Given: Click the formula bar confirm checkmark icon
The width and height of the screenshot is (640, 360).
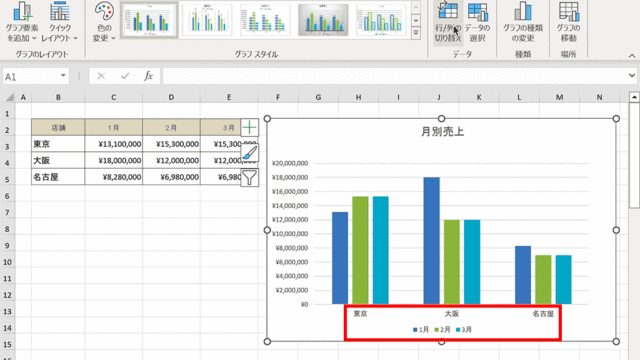Looking at the screenshot, I should [x=125, y=76].
